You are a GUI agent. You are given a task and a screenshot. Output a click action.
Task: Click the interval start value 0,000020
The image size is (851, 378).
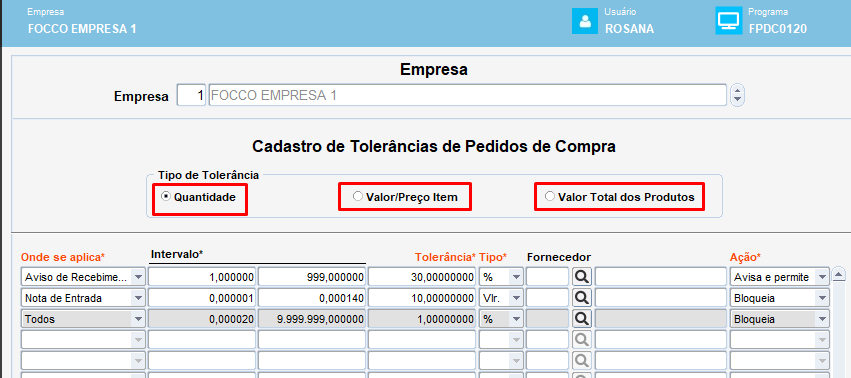tap(202, 319)
